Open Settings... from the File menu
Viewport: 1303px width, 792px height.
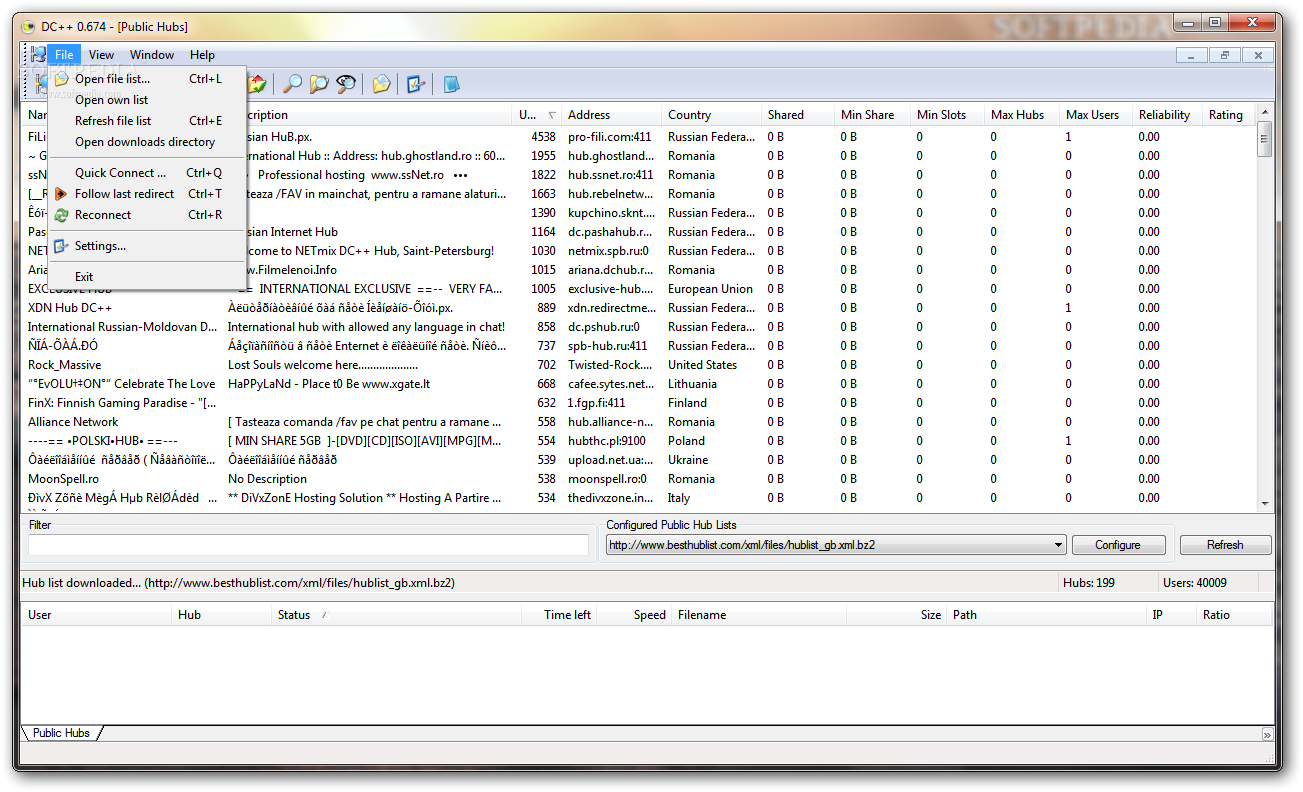click(147, 246)
